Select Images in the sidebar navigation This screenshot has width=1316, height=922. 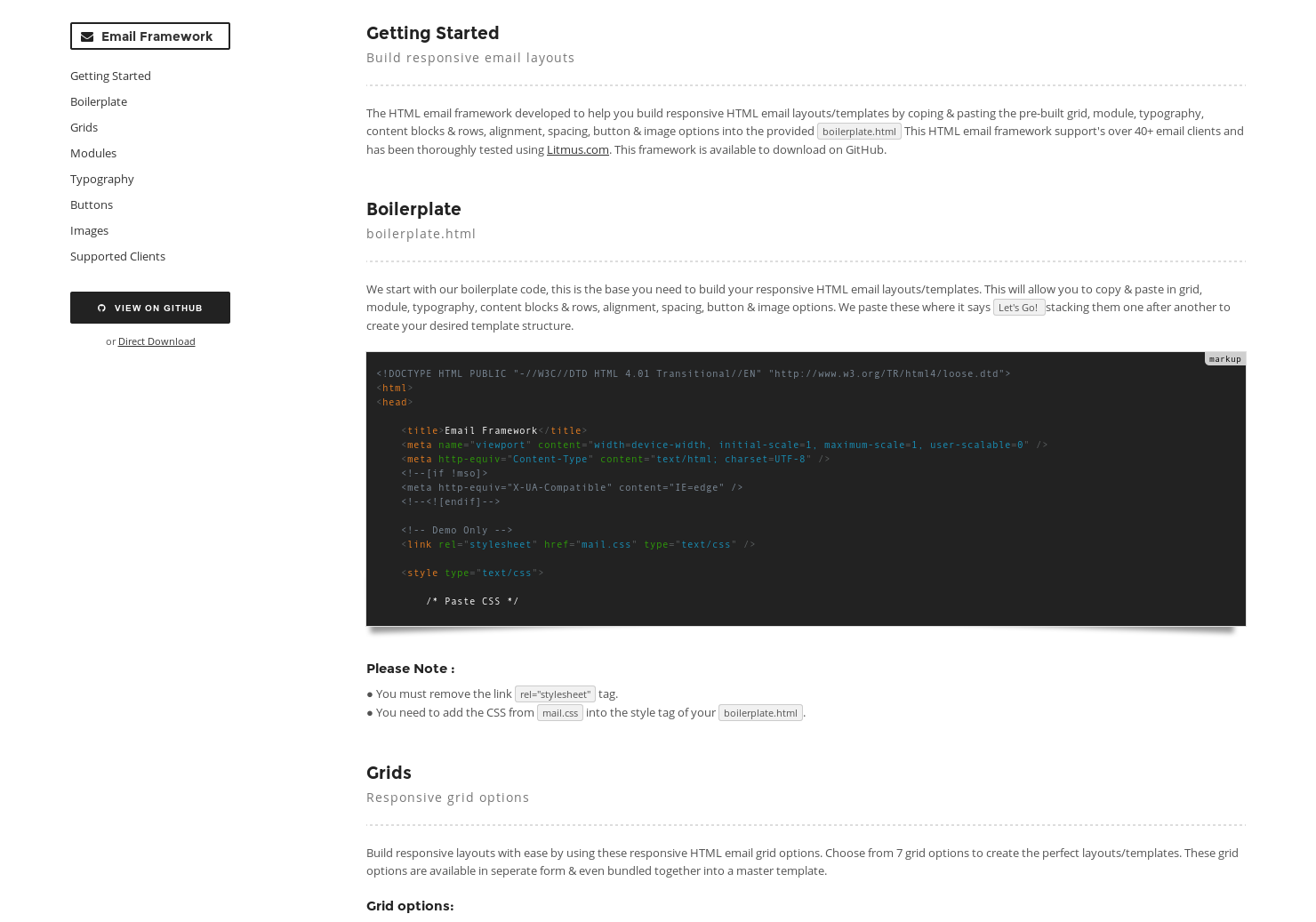click(x=89, y=230)
